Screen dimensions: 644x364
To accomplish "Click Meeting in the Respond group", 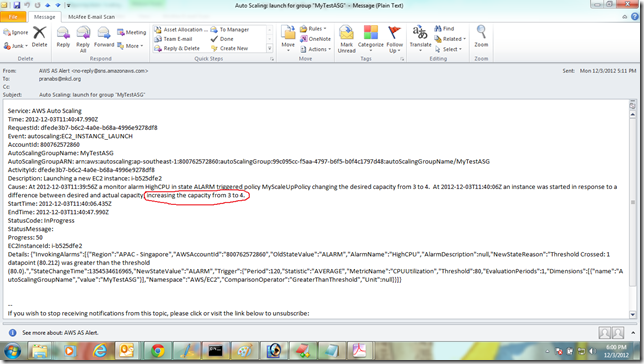I will point(131,32).
